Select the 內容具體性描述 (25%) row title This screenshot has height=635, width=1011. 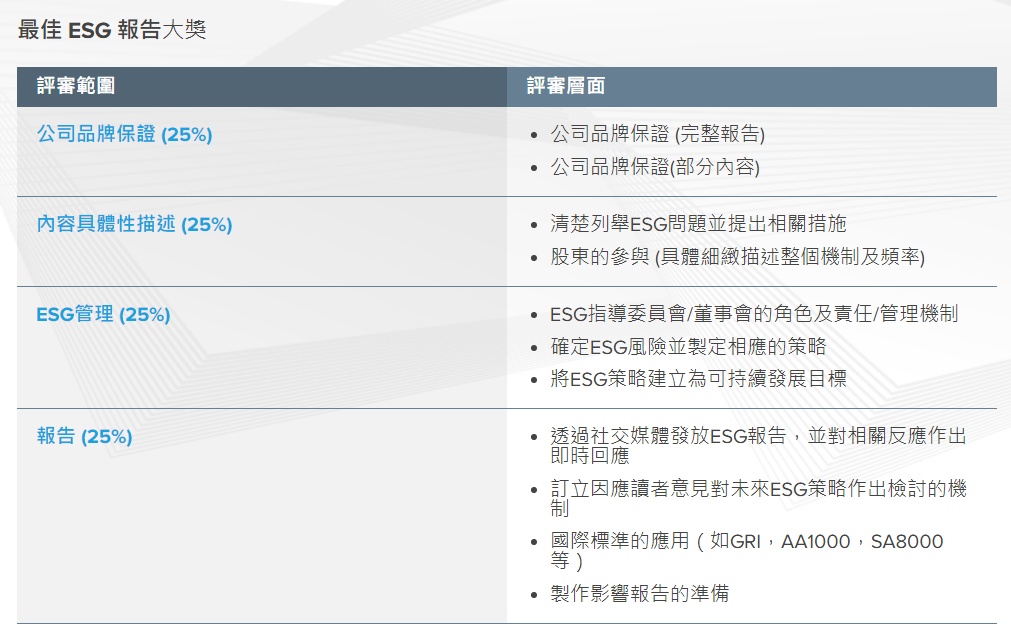(134, 224)
